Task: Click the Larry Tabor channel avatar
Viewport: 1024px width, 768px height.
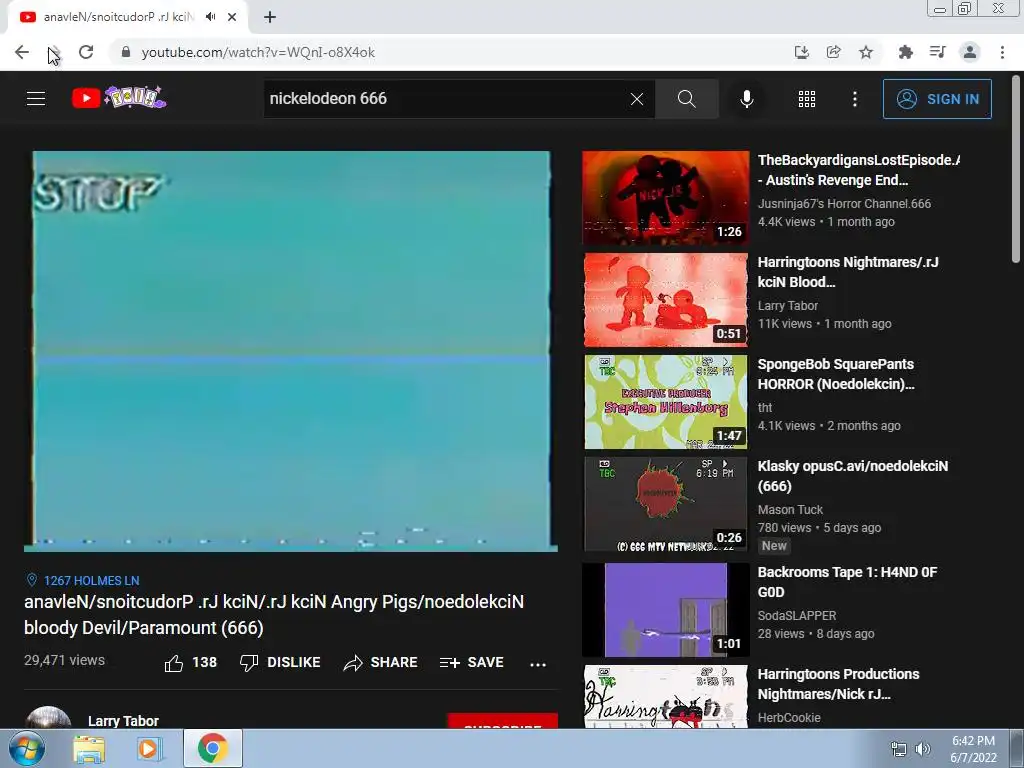Action: coord(48,717)
